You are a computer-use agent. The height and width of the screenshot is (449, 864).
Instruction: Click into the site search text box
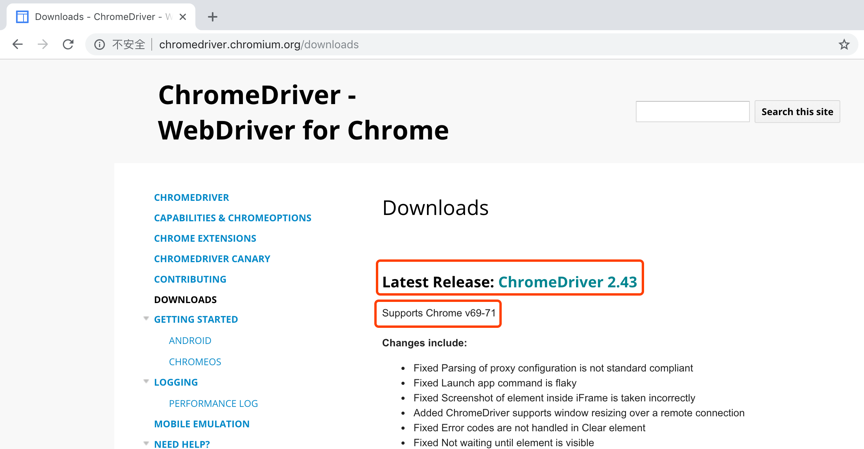pyautogui.click(x=693, y=111)
